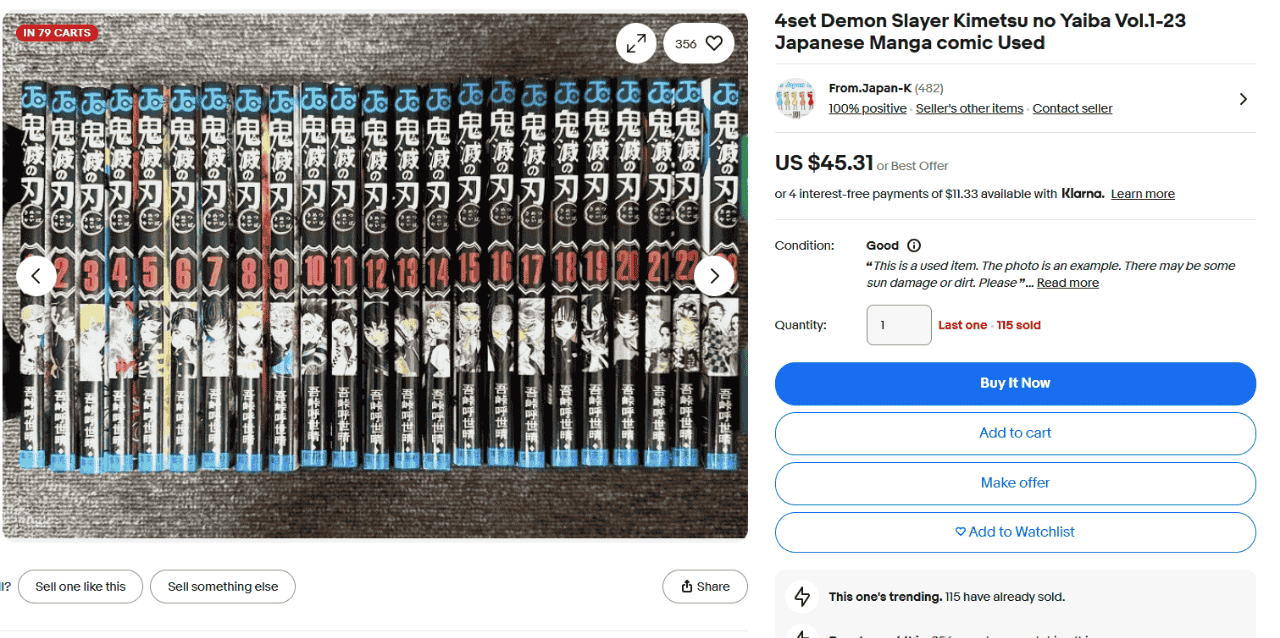Click the heart icon to favorite item
The height and width of the screenshot is (638, 1280).
pos(713,43)
